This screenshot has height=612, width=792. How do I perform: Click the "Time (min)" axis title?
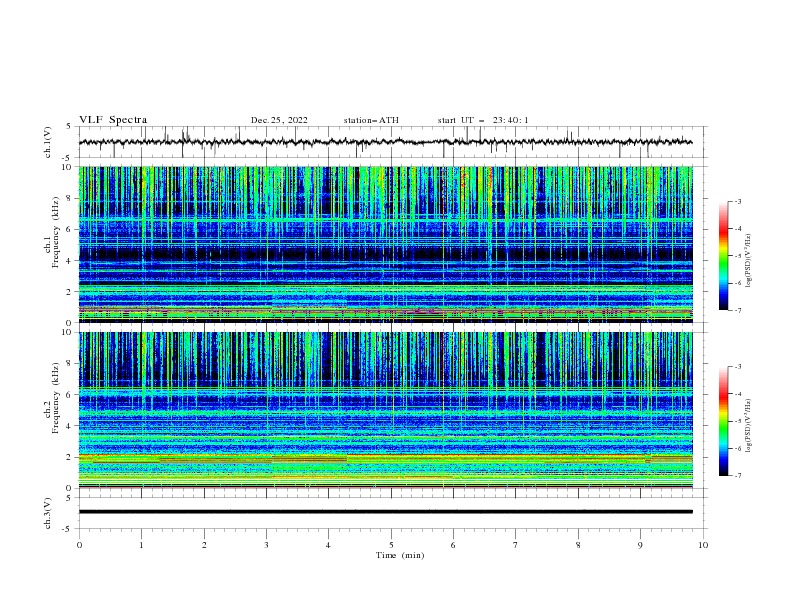[400, 555]
